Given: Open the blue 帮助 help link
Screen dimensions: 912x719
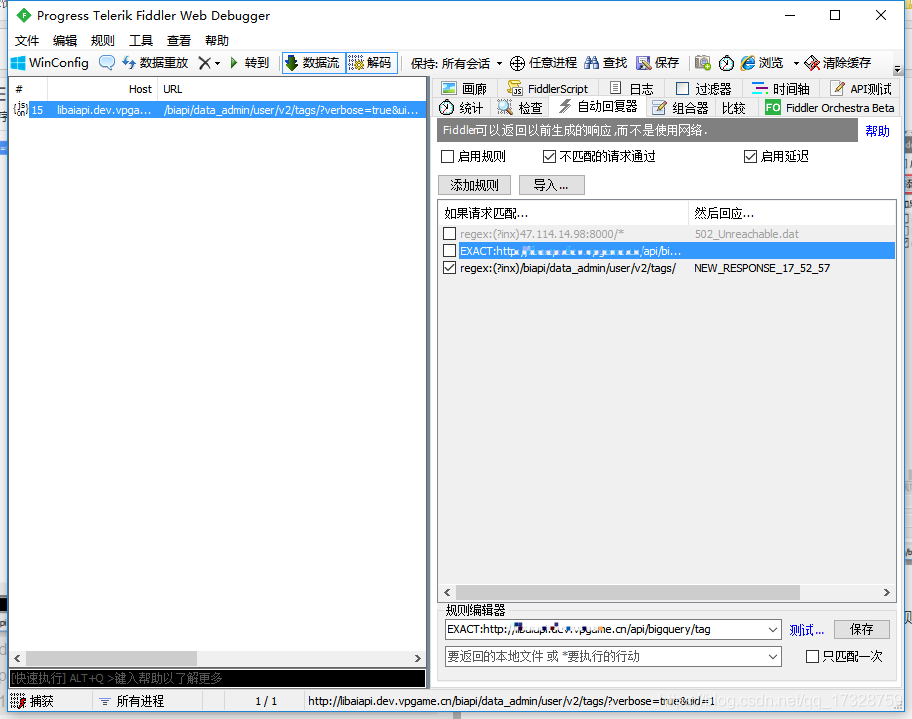Looking at the screenshot, I should click(x=877, y=131).
